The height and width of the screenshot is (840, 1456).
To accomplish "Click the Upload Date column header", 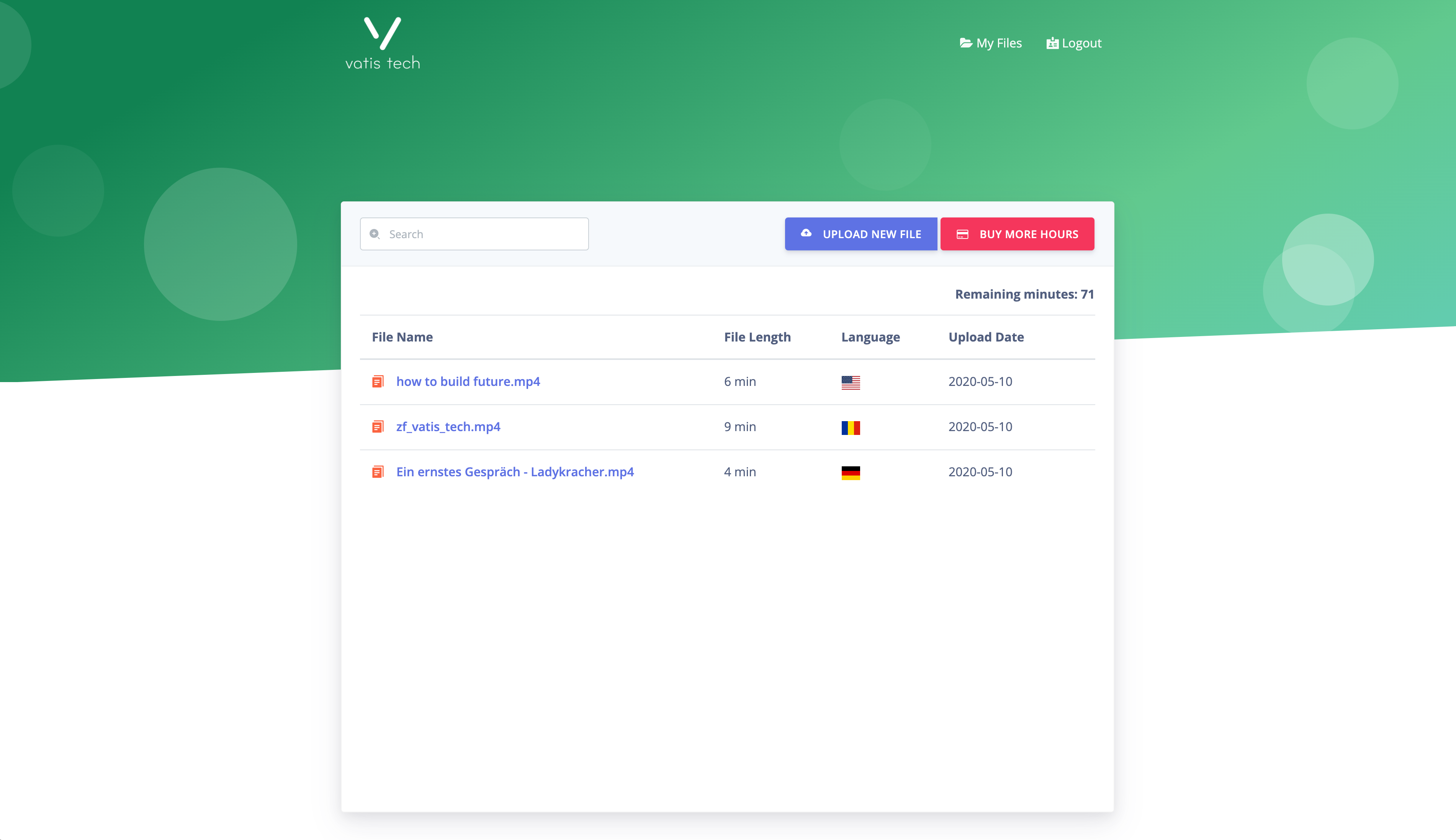I will (x=986, y=337).
